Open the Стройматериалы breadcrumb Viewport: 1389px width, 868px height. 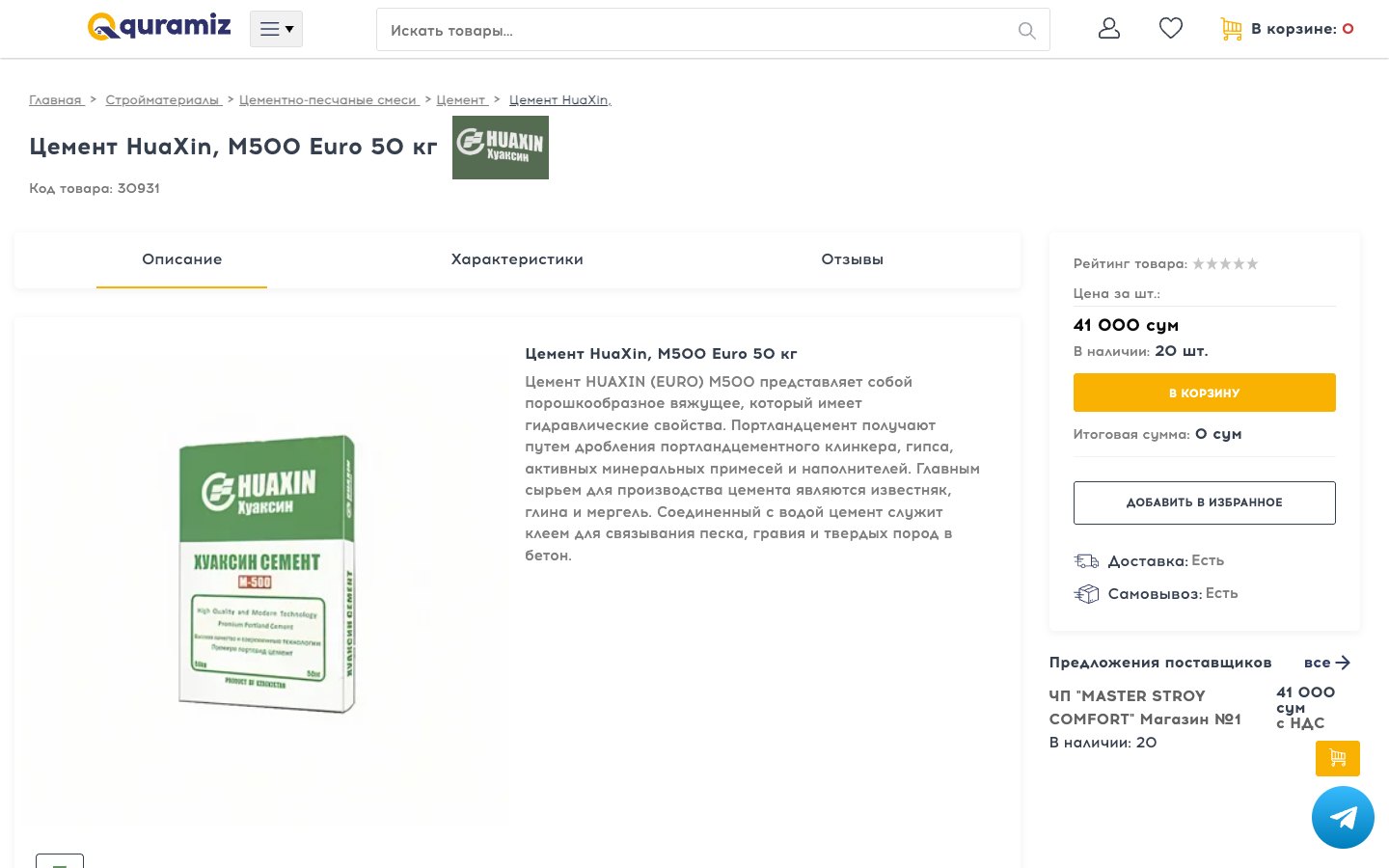[163, 100]
